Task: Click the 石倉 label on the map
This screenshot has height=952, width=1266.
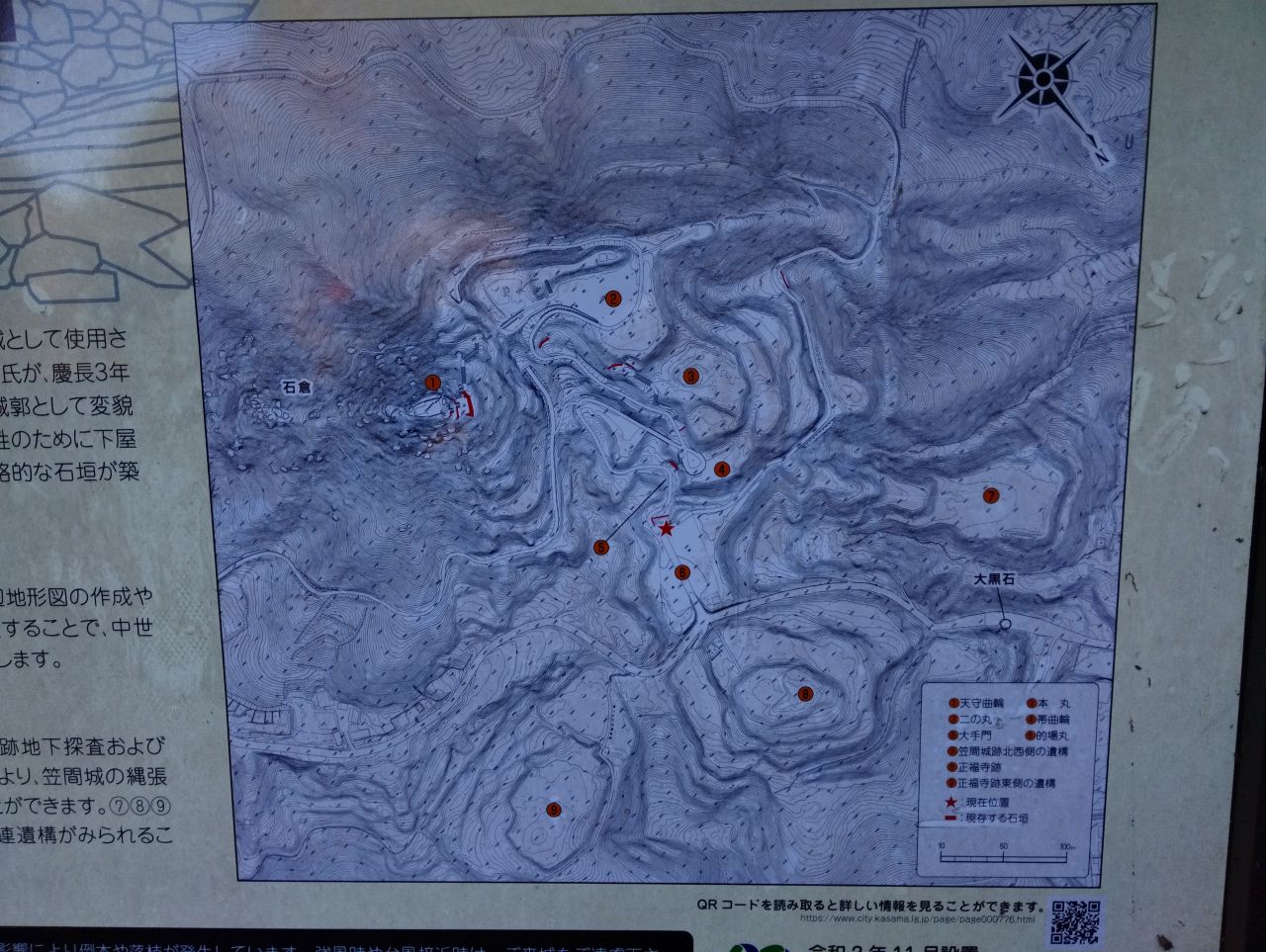Action: tap(297, 388)
